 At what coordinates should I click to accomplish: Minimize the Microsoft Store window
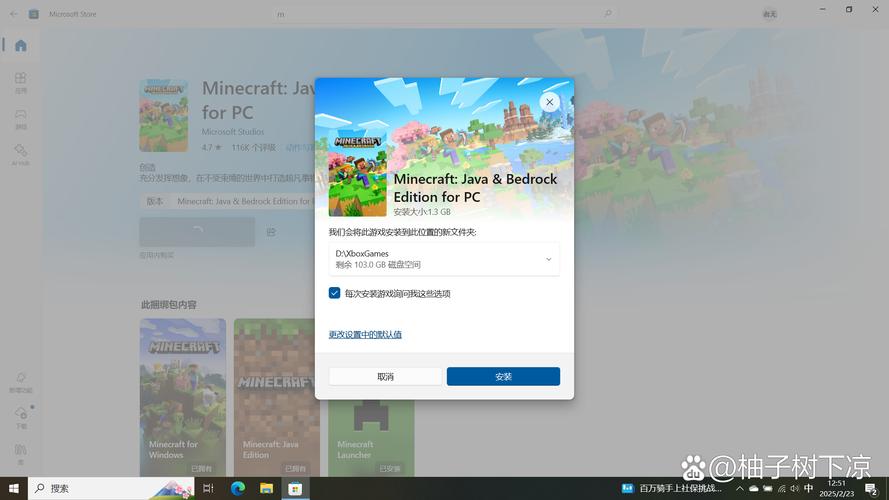[x=822, y=10]
